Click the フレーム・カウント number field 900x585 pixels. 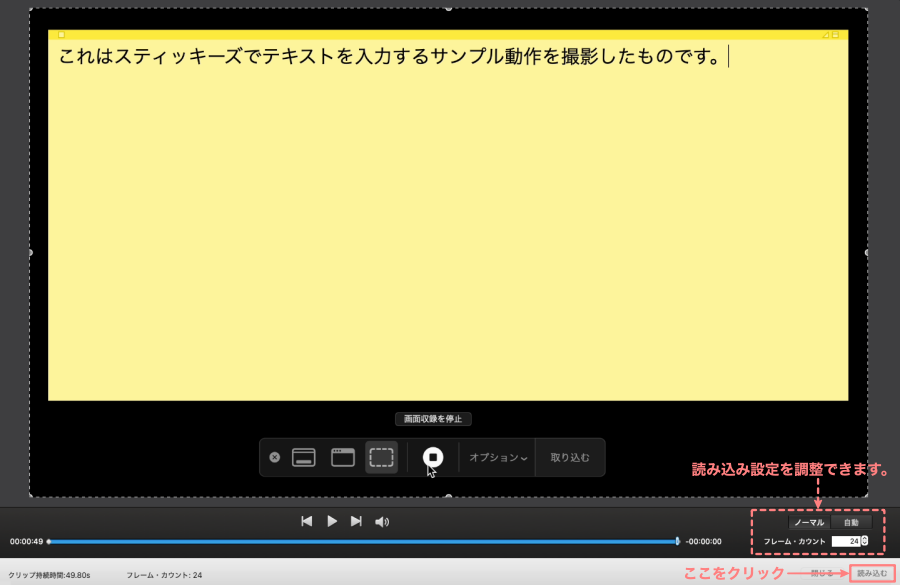tap(845, 541)
